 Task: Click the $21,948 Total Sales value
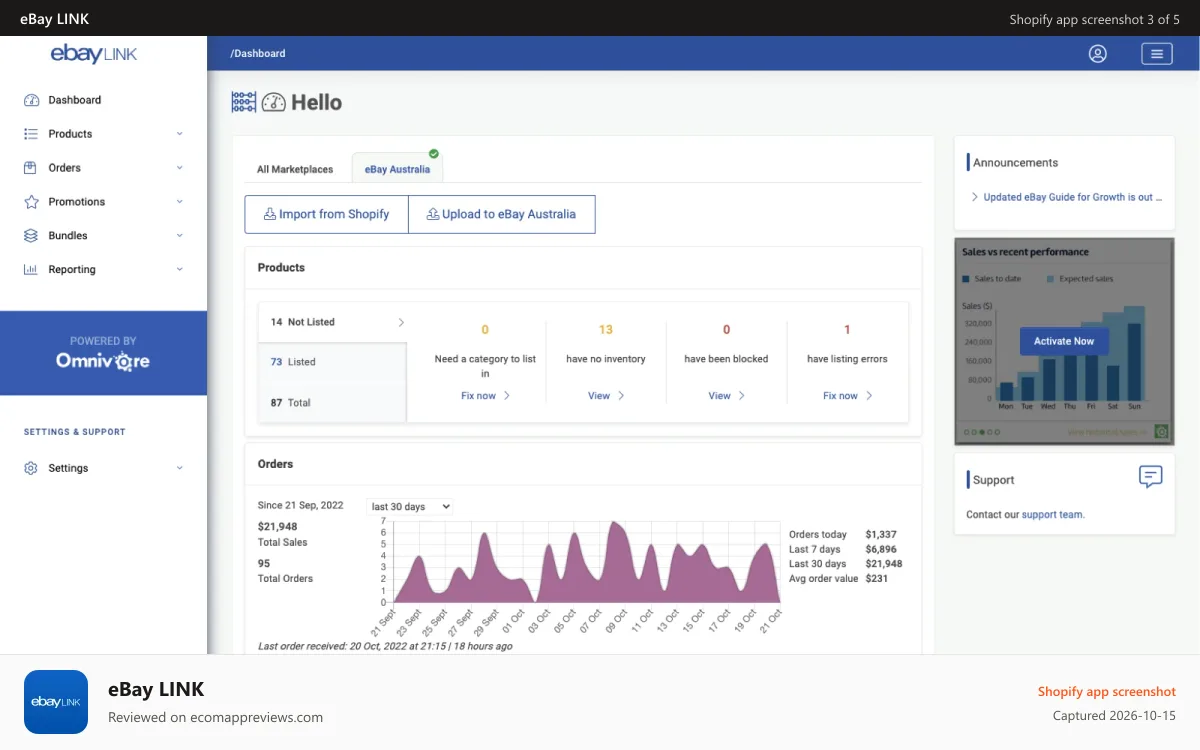click(277, 527)
